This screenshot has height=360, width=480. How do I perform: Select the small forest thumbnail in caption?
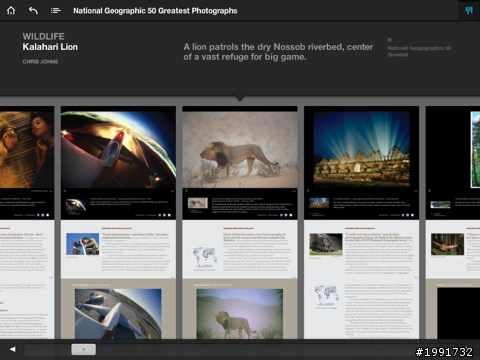441,205
